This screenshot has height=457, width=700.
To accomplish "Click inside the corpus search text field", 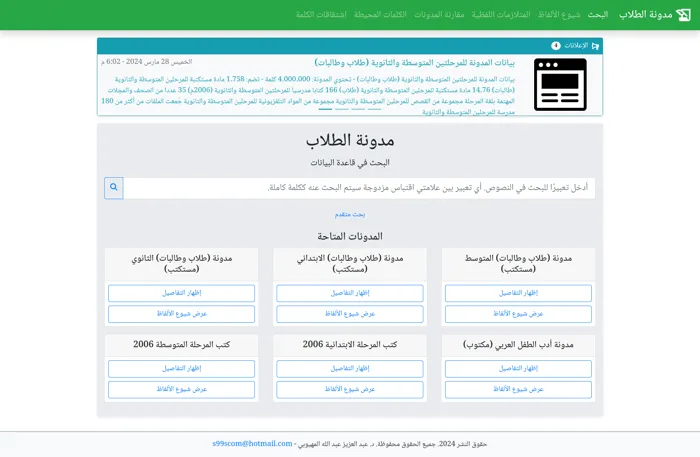I will (x=358, y=188).
